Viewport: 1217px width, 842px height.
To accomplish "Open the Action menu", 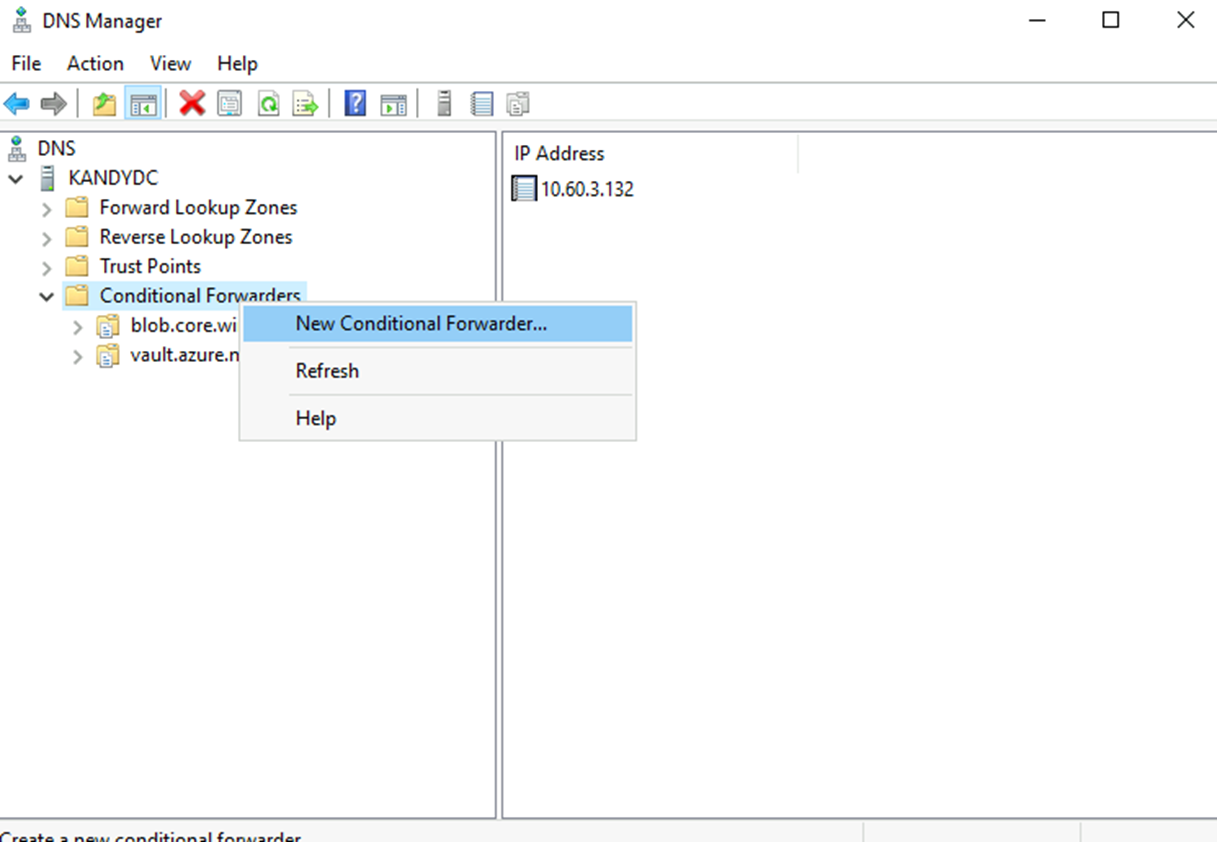I will (x=95, y=63).
